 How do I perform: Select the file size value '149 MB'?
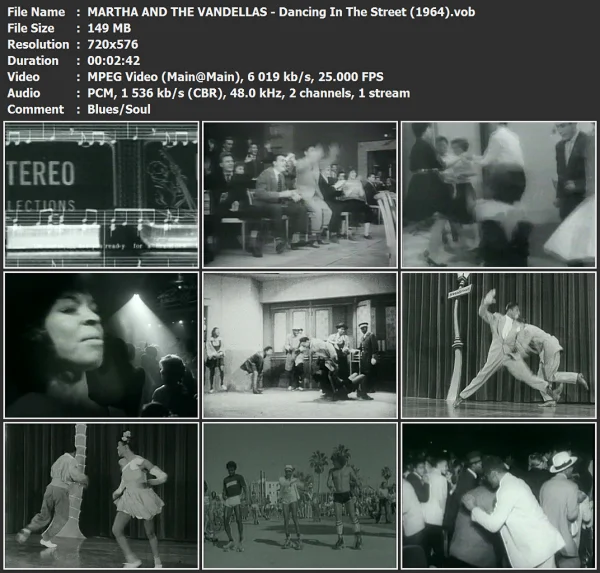[x=109, y=28]
